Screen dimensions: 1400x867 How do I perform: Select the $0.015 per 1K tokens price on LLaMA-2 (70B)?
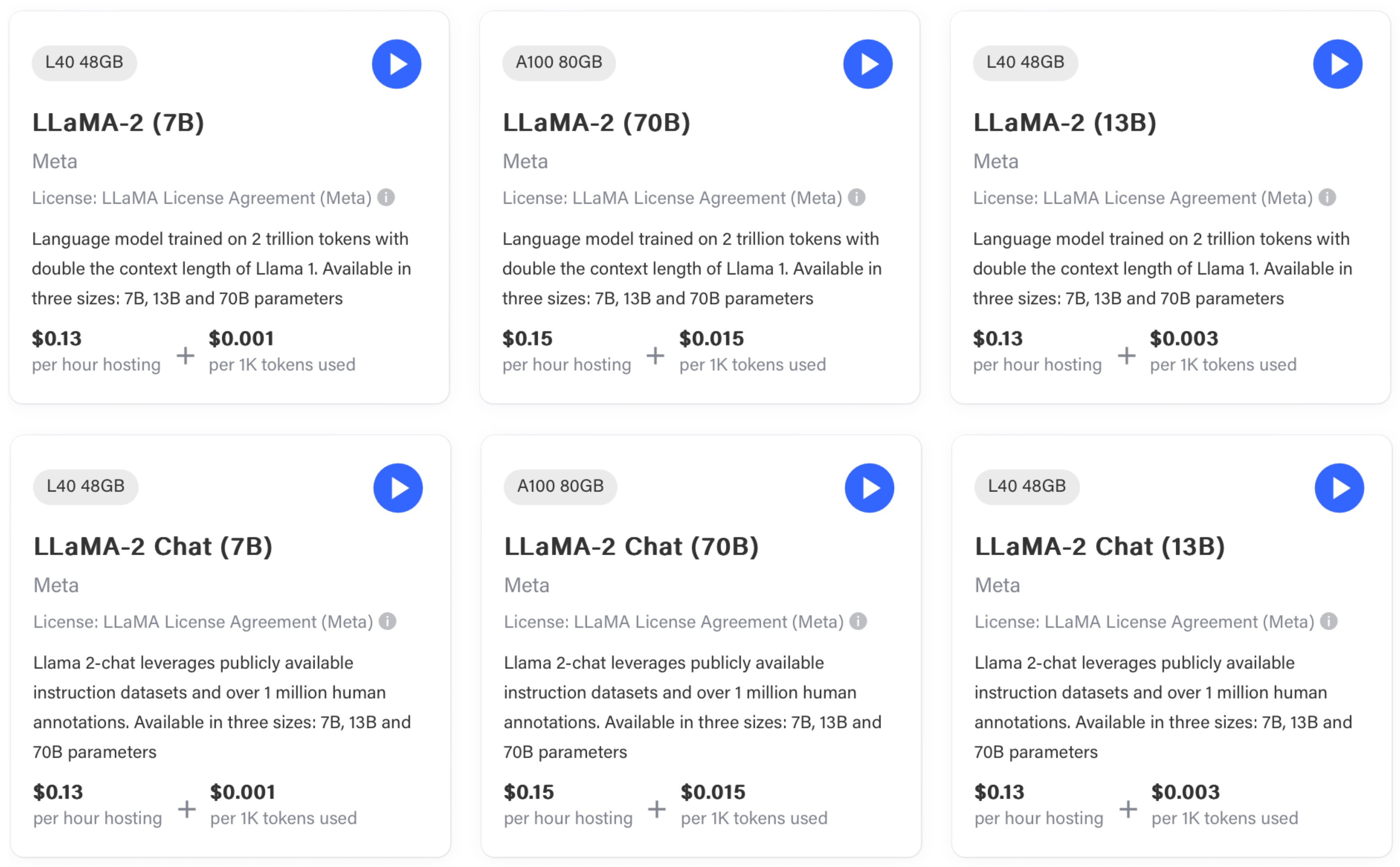pos(752,350)
